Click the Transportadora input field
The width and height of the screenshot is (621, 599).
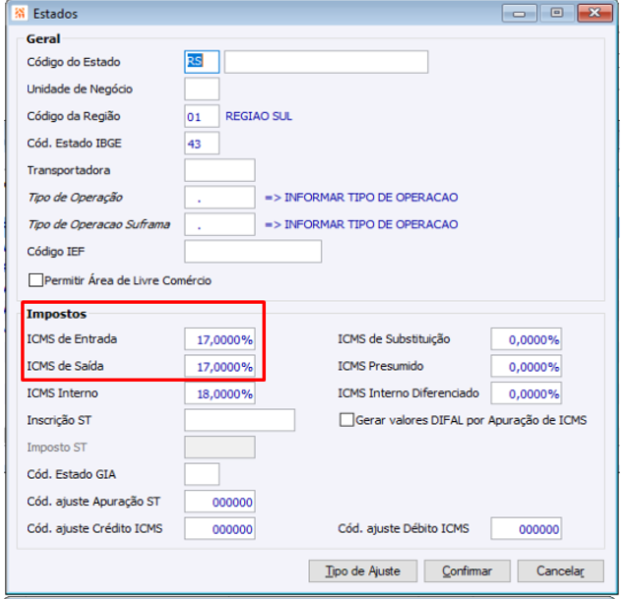(220, 170)
